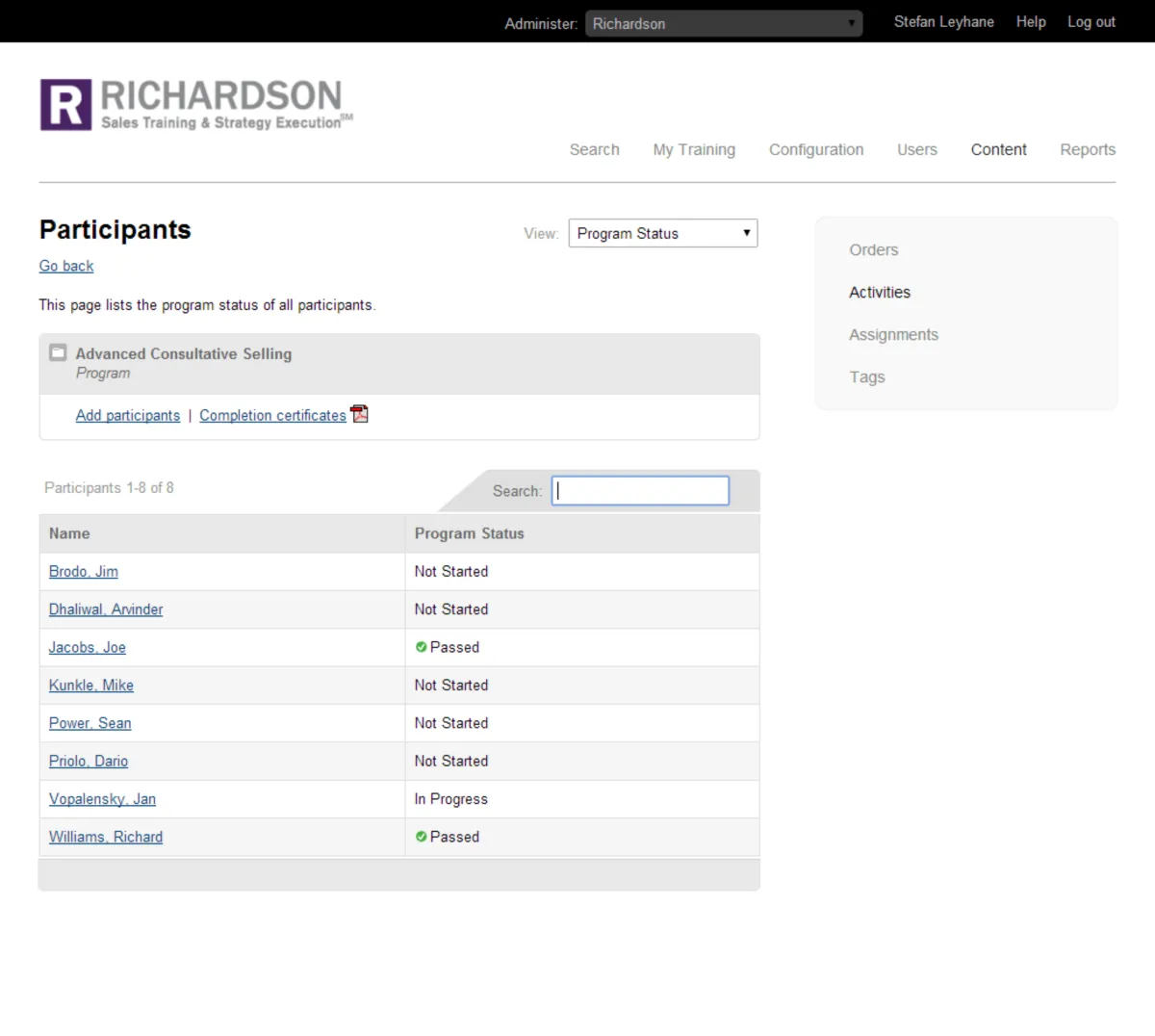Open participant Brodo, Jim

pos(84,571)
